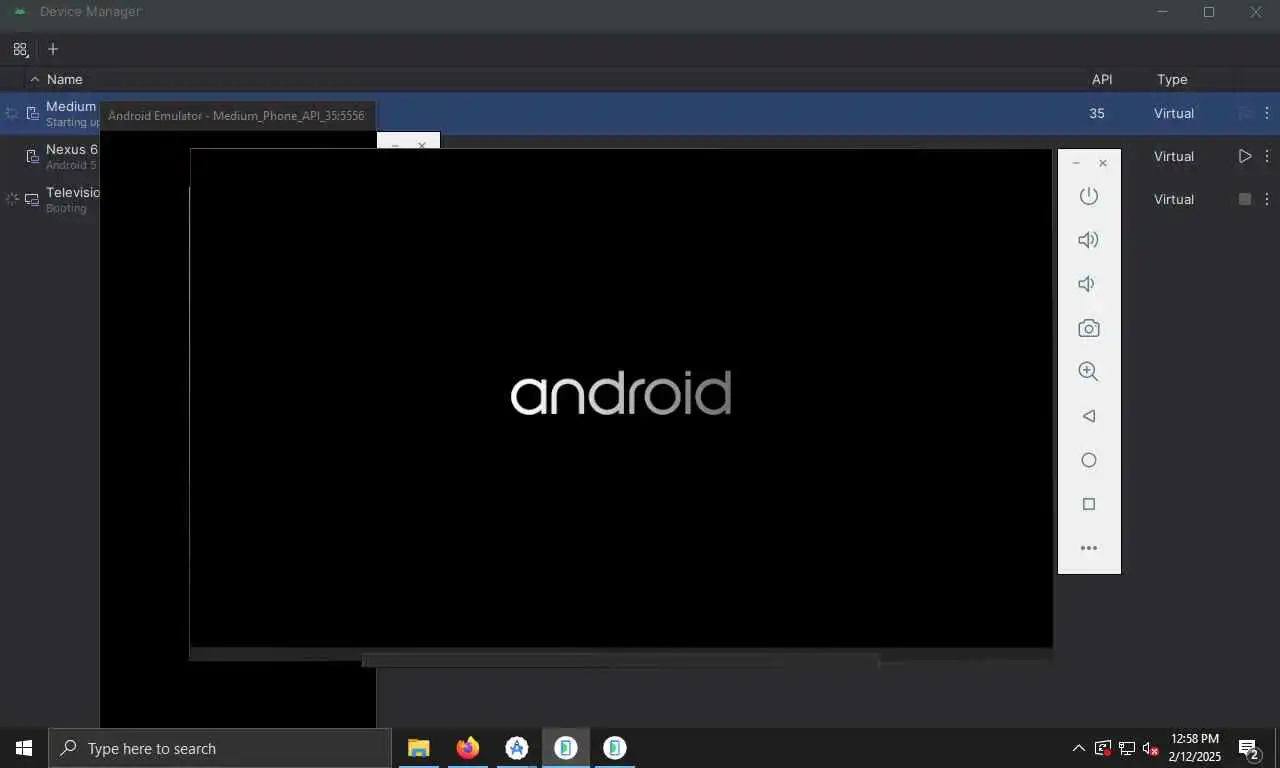Click the muted speaker tray icon
Image resolution: width=1280 pixels, height=768 pixels.
pos(1150,748)
